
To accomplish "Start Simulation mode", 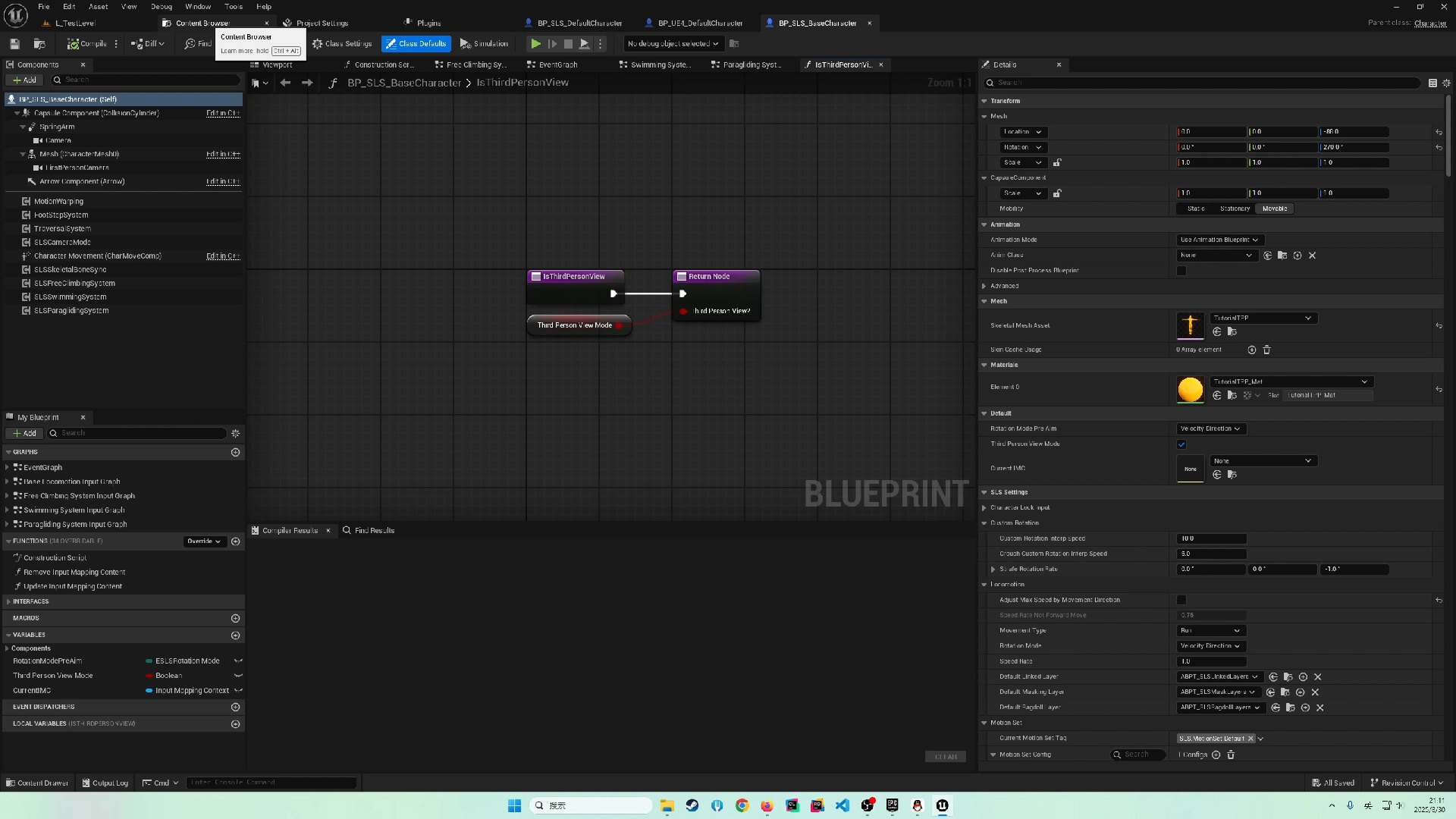I will [x=484, y=44].
